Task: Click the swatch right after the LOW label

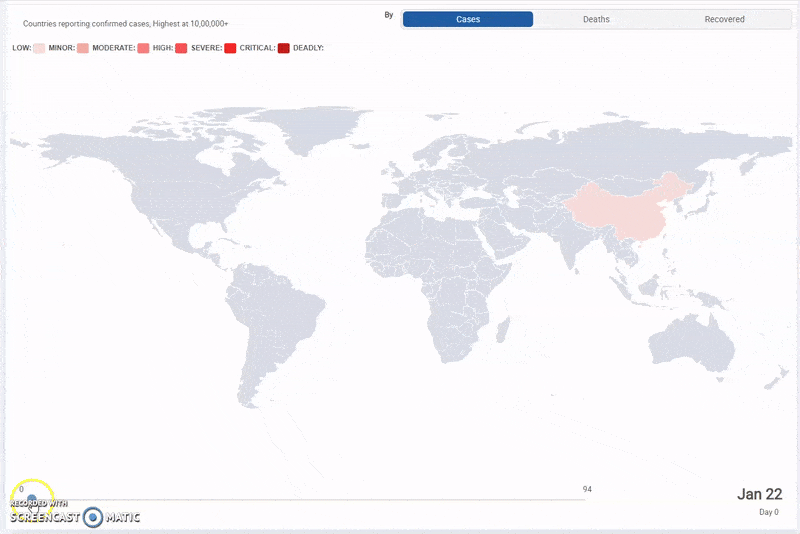Action: pyautogui.click(x=39, y=48)
